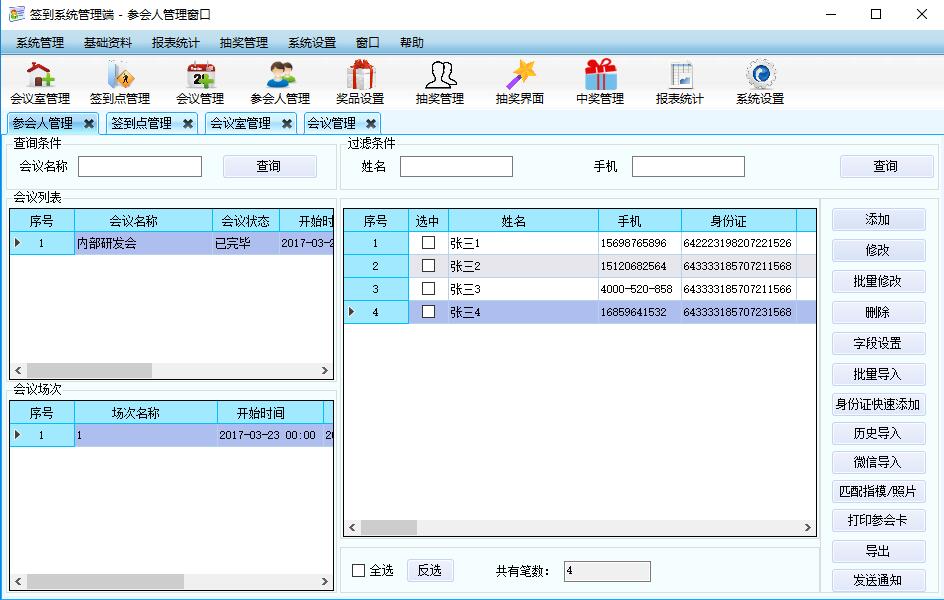Tick the checkbox in 张三3 row
Screen dimensions: 944x600
pos(428,289)
